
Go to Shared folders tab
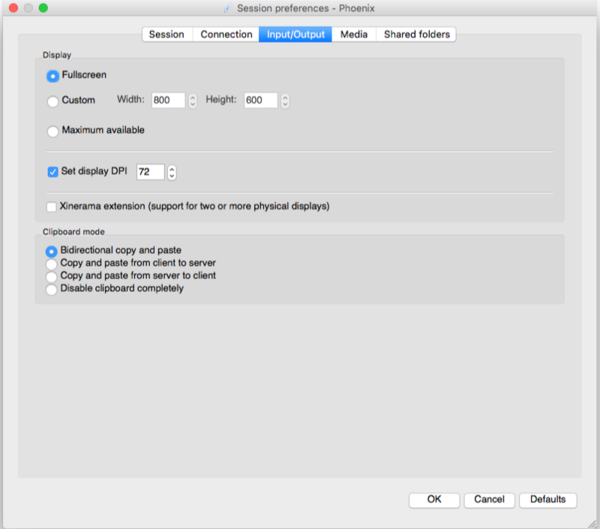click(x=417, y=34)
